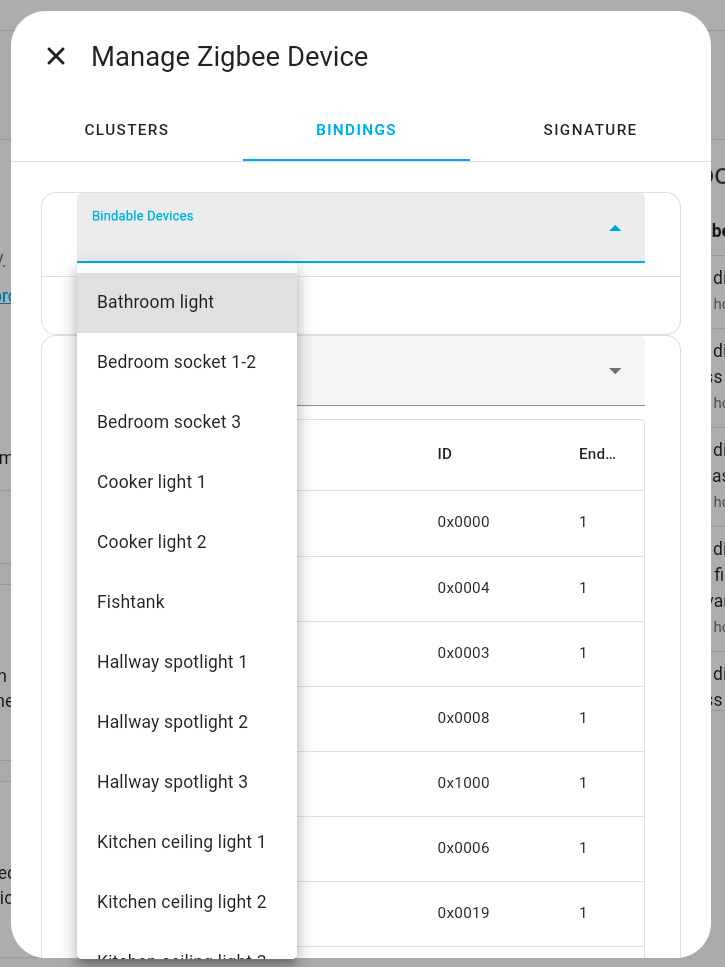Switch to the Clusters tab

click(x=127, y=130)
